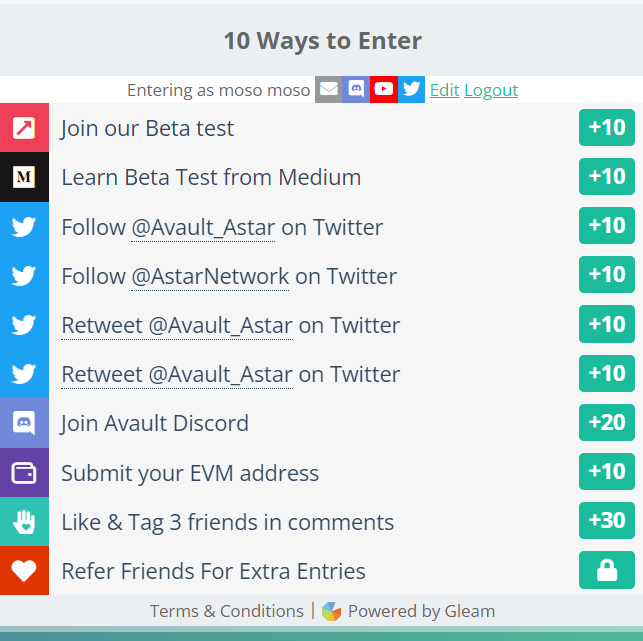Click the heart icon for Refer Friends
The image size is (643, 641).
[24, 571]
